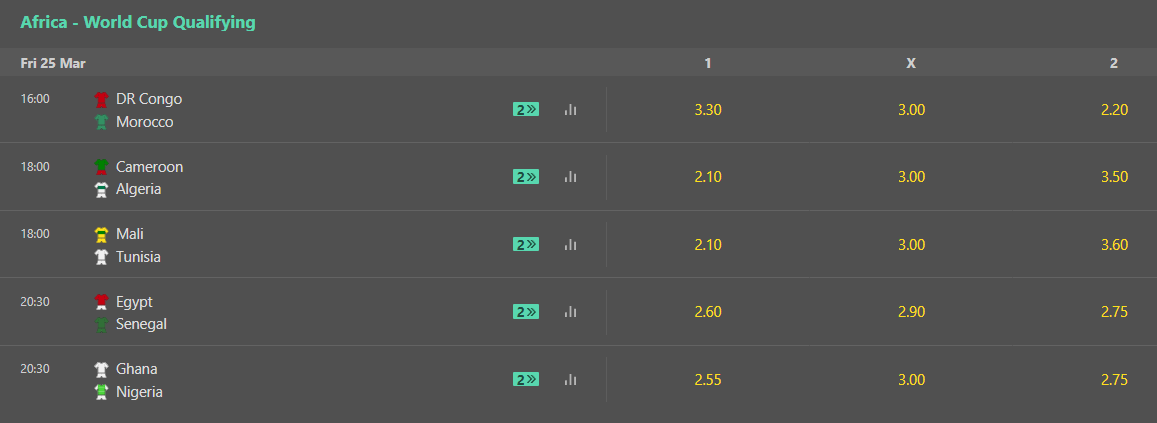The width and height of the screenshot is (1157, 423).
Task: Click the DR Congo red jersey icon
Action: click(x=101, y=99)
